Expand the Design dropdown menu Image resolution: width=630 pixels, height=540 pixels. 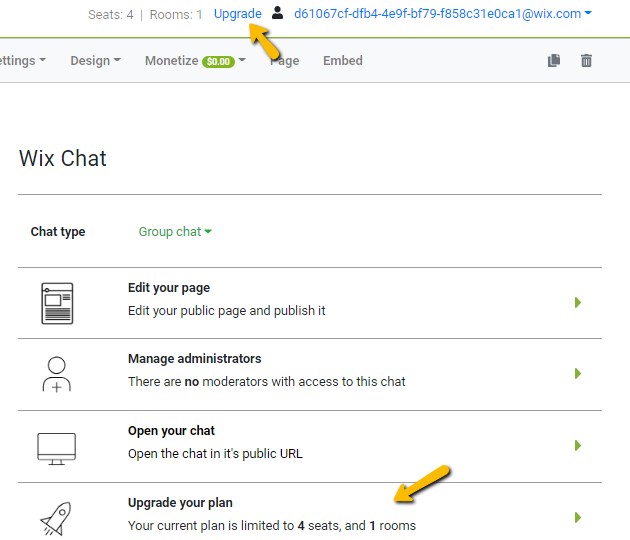(95, 61)
